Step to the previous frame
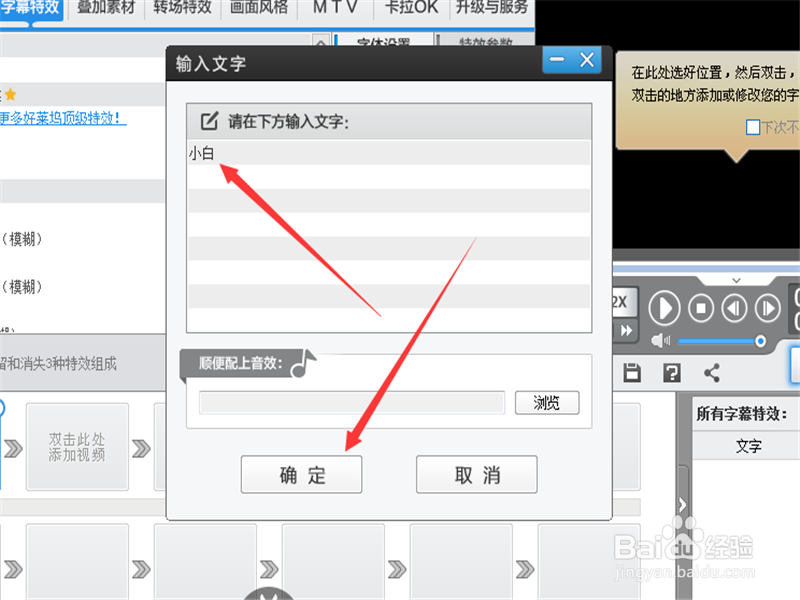Screen dimensions: 800x600 coord(734,308)
